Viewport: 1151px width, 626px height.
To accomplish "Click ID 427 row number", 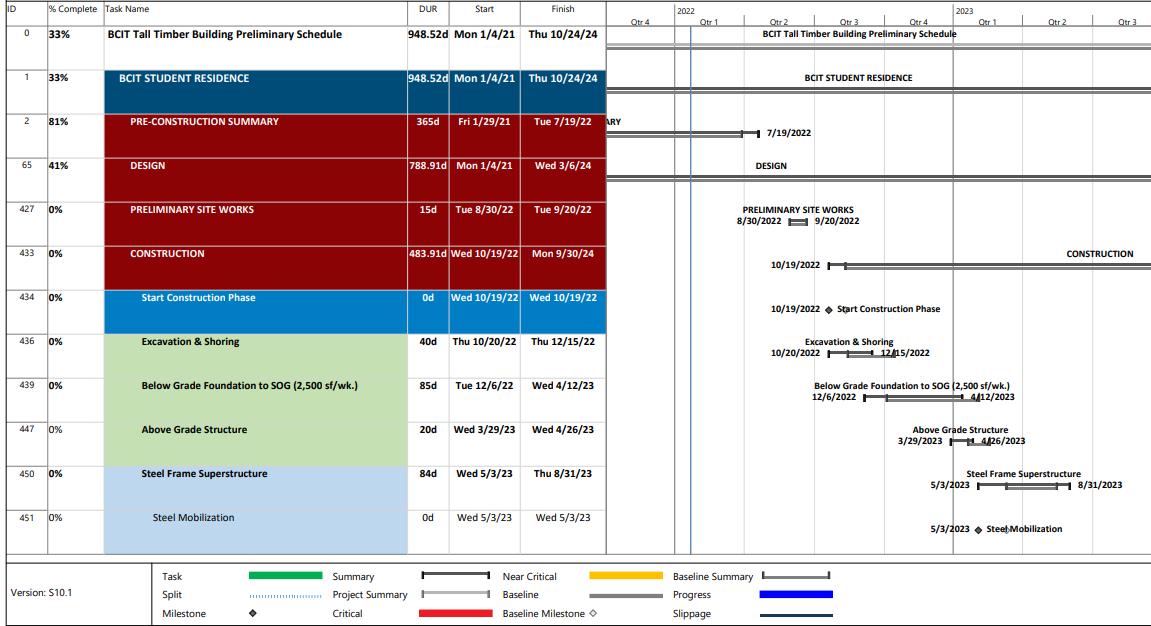I will [x=26, y=209].
